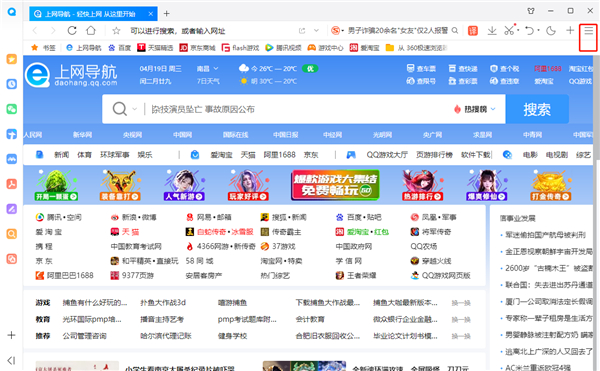The height and width of the screenshot is (371, 600).
Task: Collapse the left sidebar with arrow icon
Action: point(11,360)
